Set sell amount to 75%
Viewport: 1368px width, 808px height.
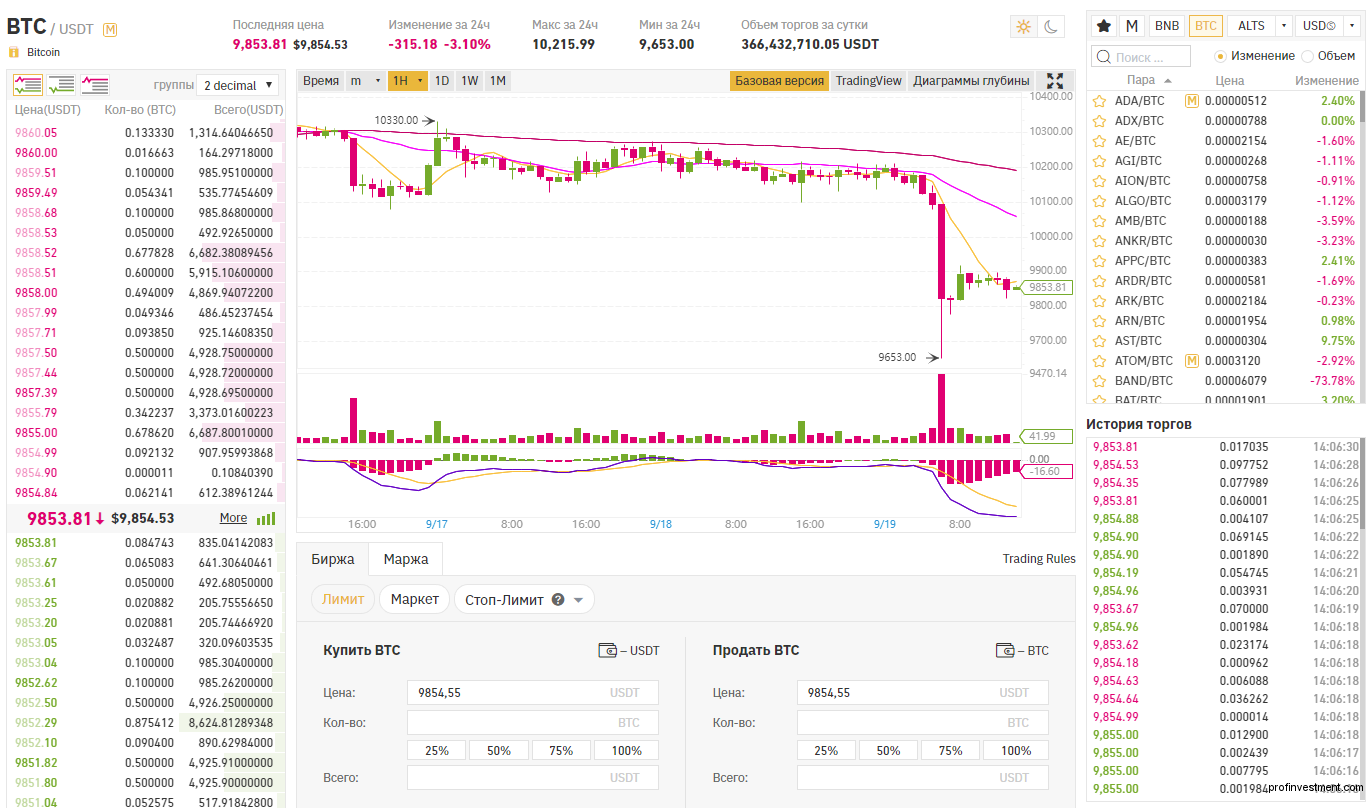[x=951, y=750]
